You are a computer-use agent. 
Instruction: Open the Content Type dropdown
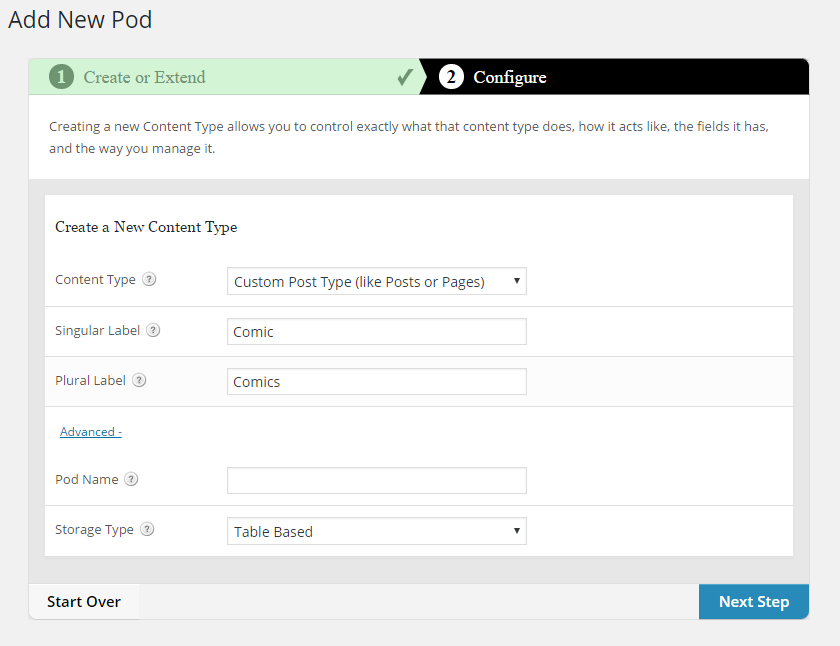376,282
